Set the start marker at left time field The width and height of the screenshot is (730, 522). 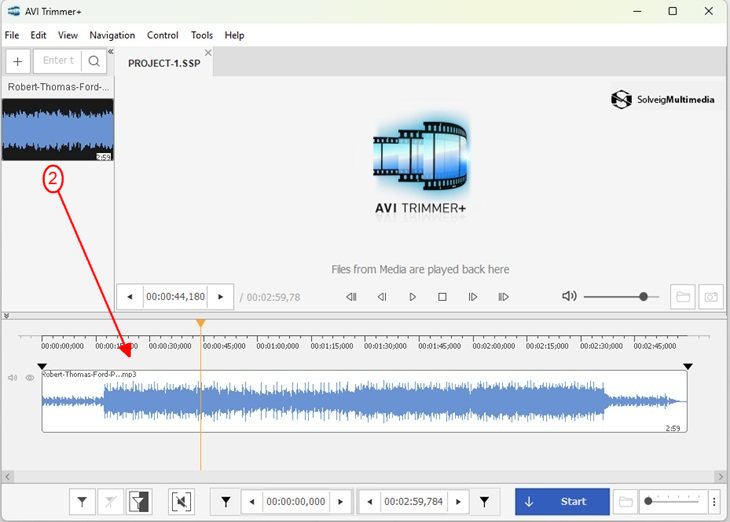point(225,502)
